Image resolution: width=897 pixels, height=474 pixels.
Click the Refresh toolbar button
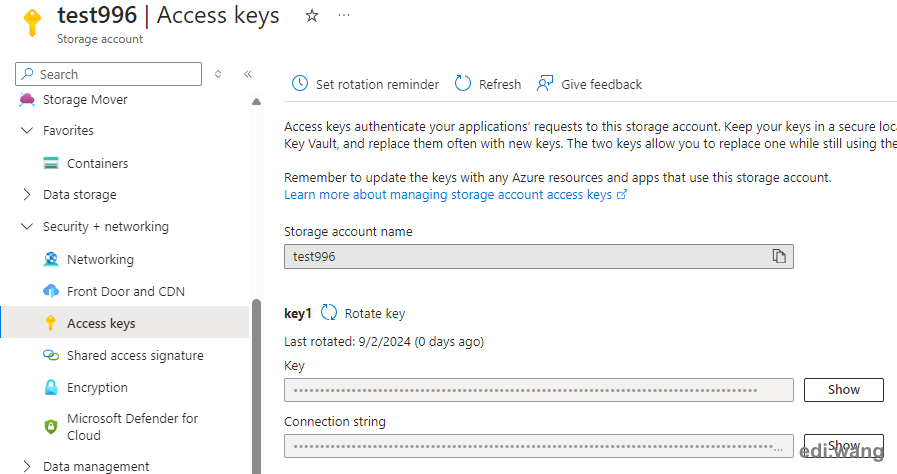pos(487,84)
